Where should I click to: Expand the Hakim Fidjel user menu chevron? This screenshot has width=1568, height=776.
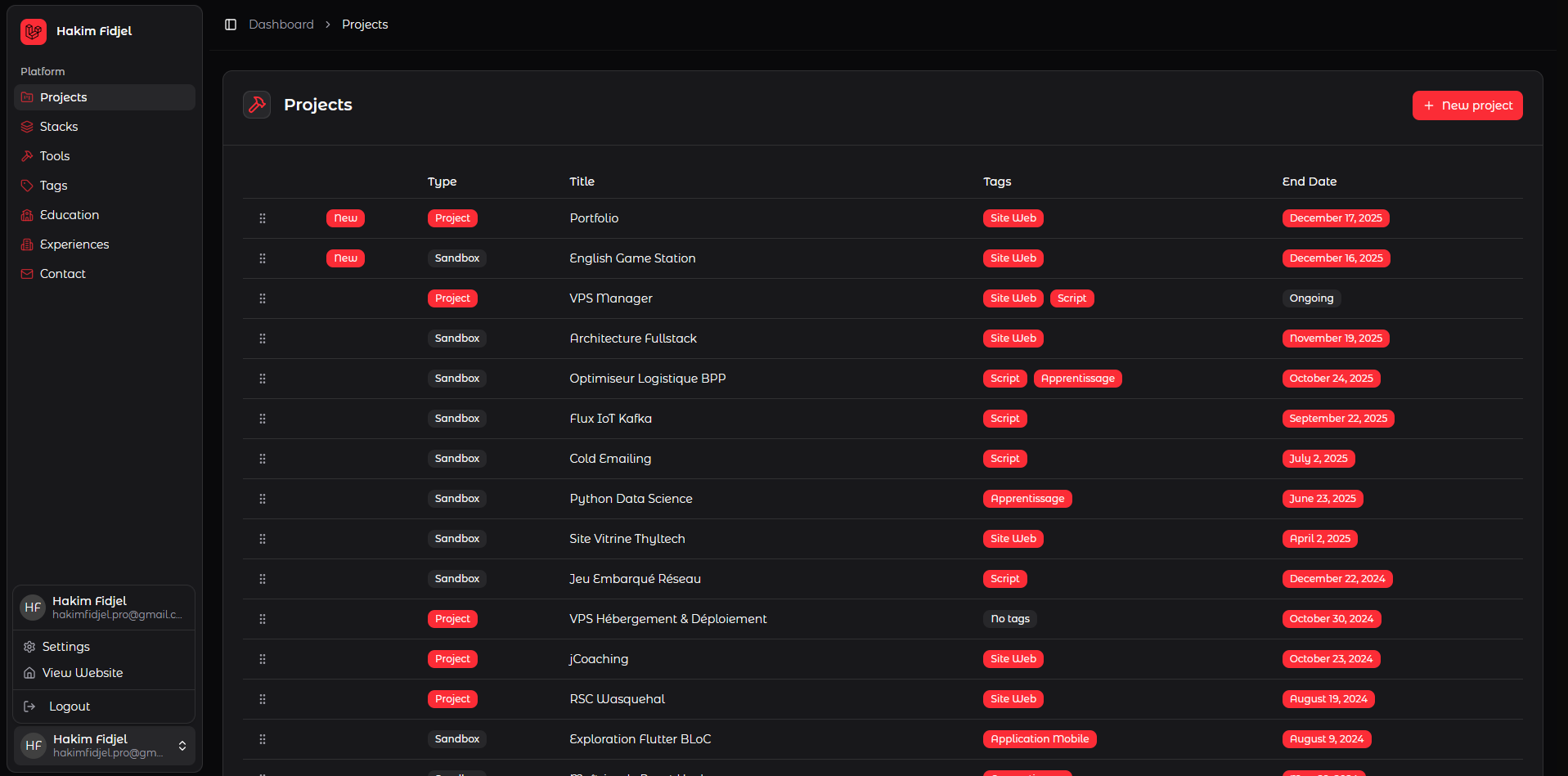[x=182, y=746]
